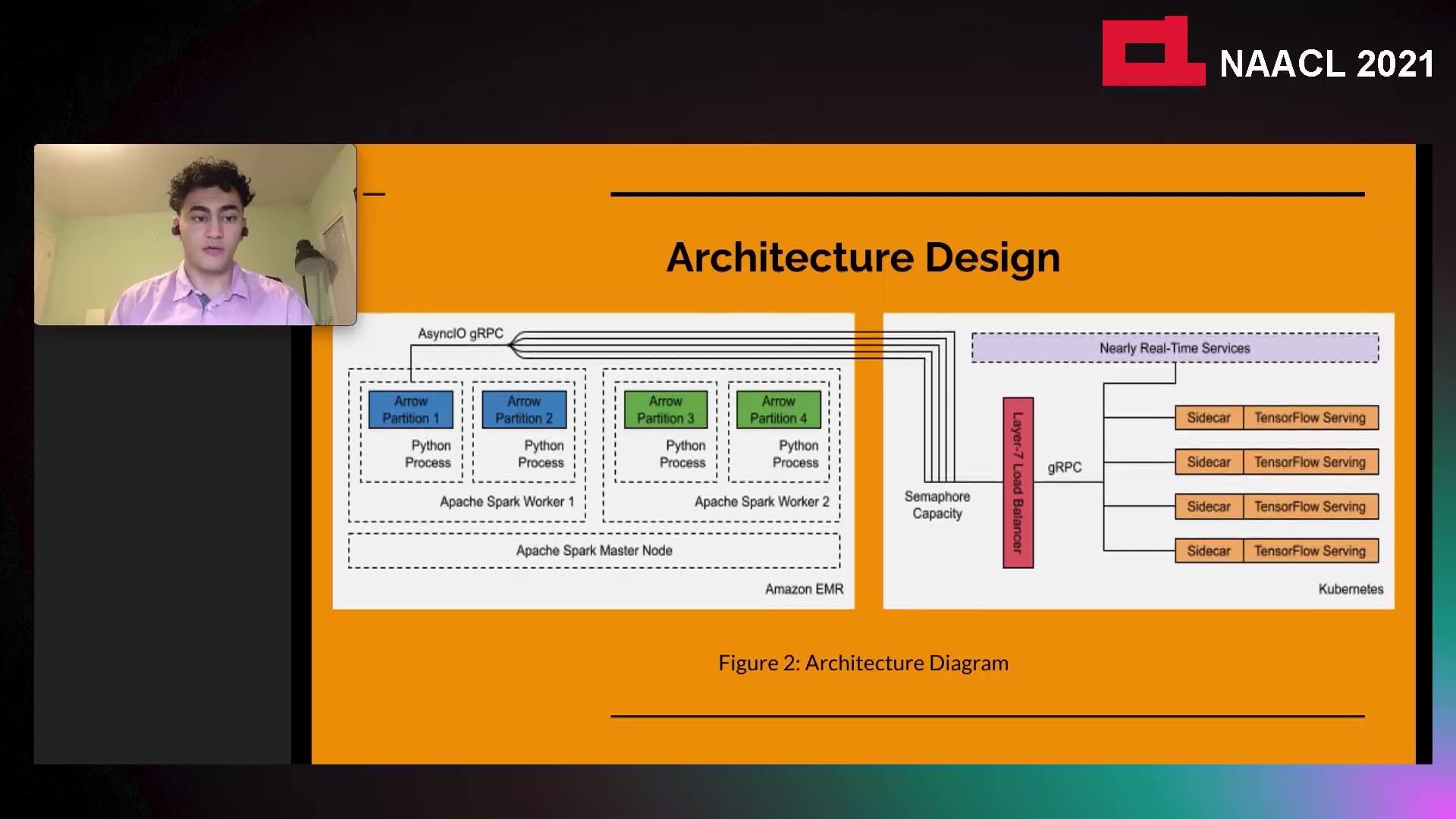Screen dimensions: 1456x819
Task: Click the topmost Sidecar box
Action: point(1209,418)
